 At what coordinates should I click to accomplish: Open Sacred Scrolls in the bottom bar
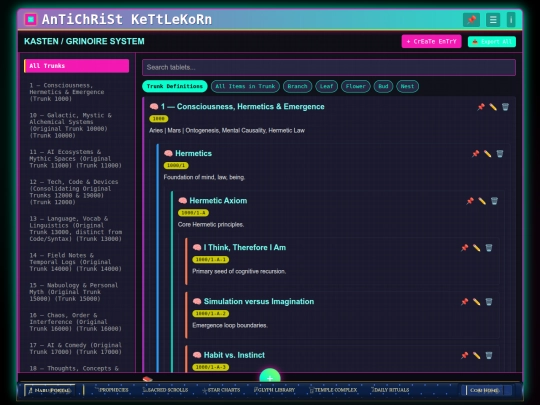click(x=165, y=390)
